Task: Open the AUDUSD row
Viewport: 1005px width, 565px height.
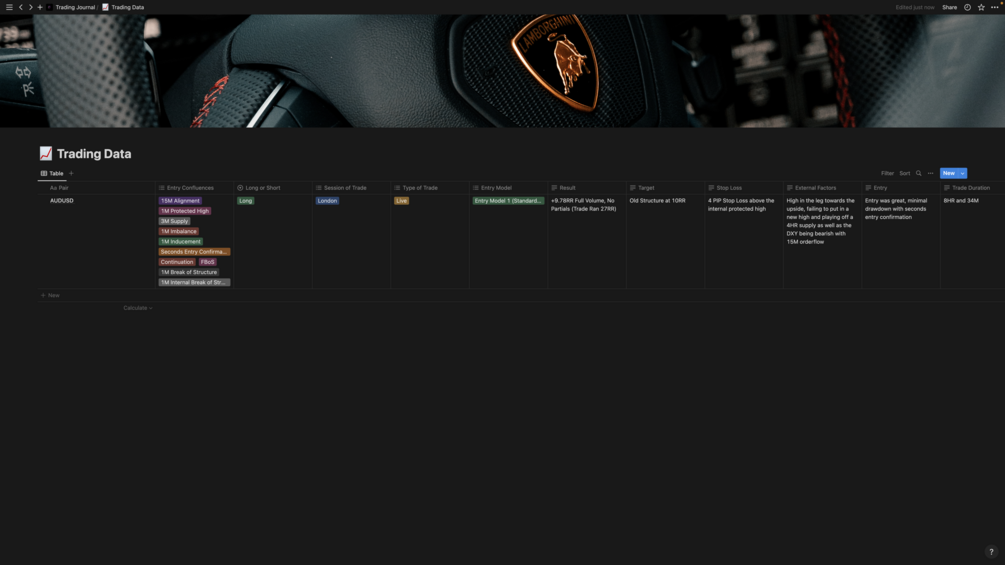Action: coord(62,201)
